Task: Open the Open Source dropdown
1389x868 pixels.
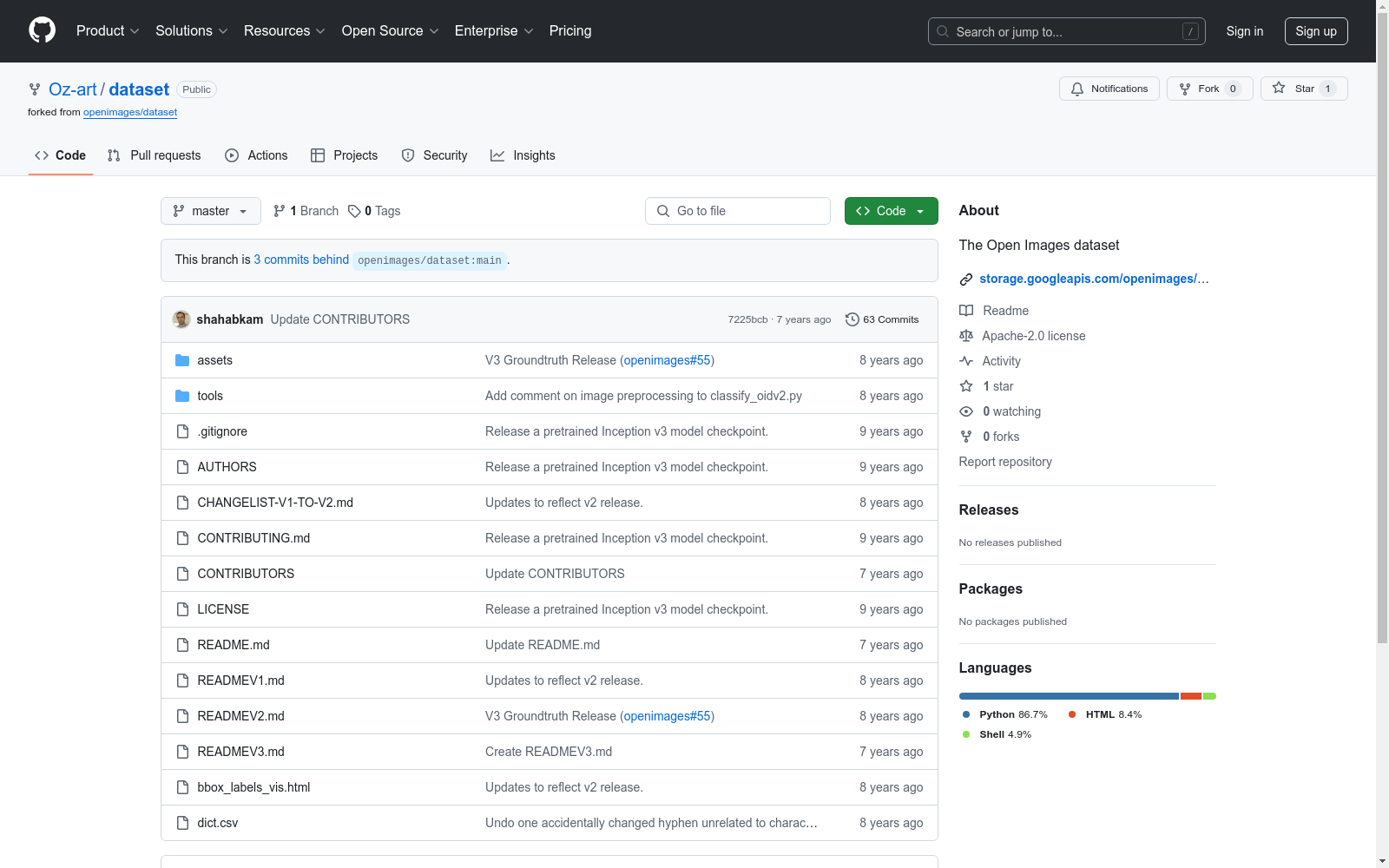Action: pyautogui.click(x=391, y=31)
